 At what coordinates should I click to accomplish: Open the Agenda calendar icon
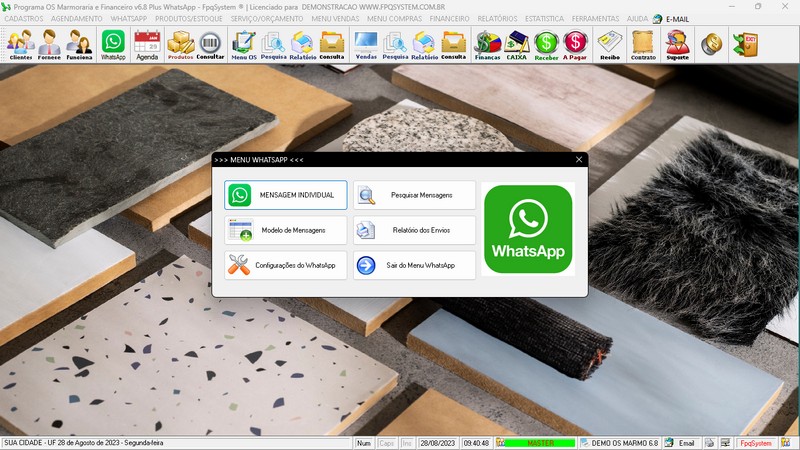click(x=147, y=45)
